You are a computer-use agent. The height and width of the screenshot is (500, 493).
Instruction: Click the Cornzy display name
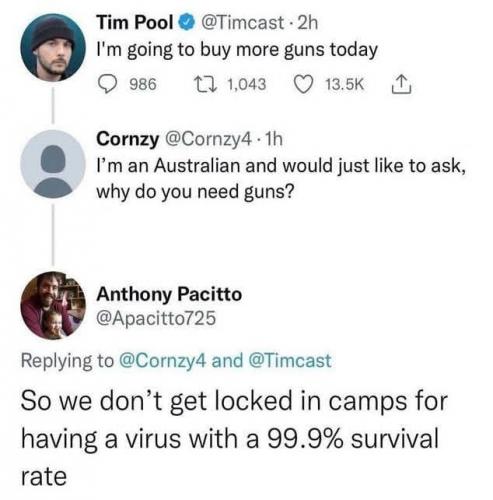[128, 139]
